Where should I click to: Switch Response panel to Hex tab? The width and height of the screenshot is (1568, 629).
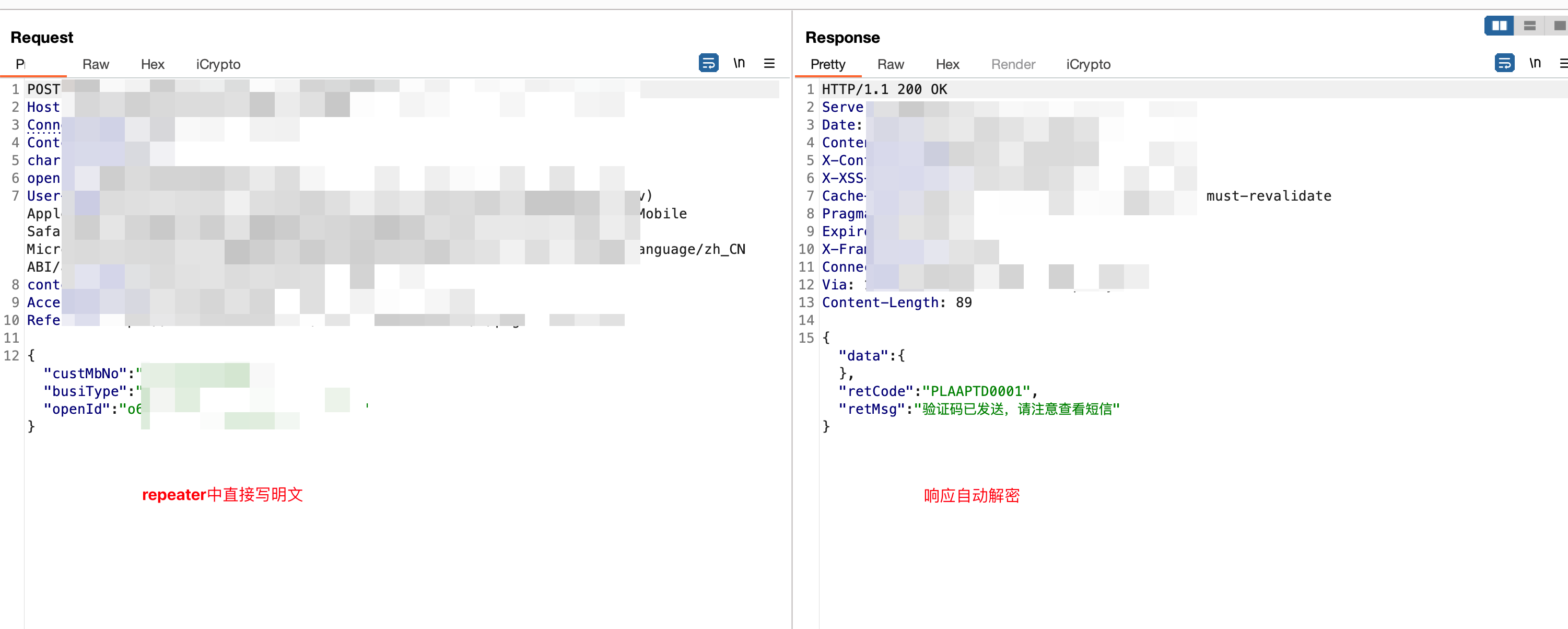[x=947, y=65]
